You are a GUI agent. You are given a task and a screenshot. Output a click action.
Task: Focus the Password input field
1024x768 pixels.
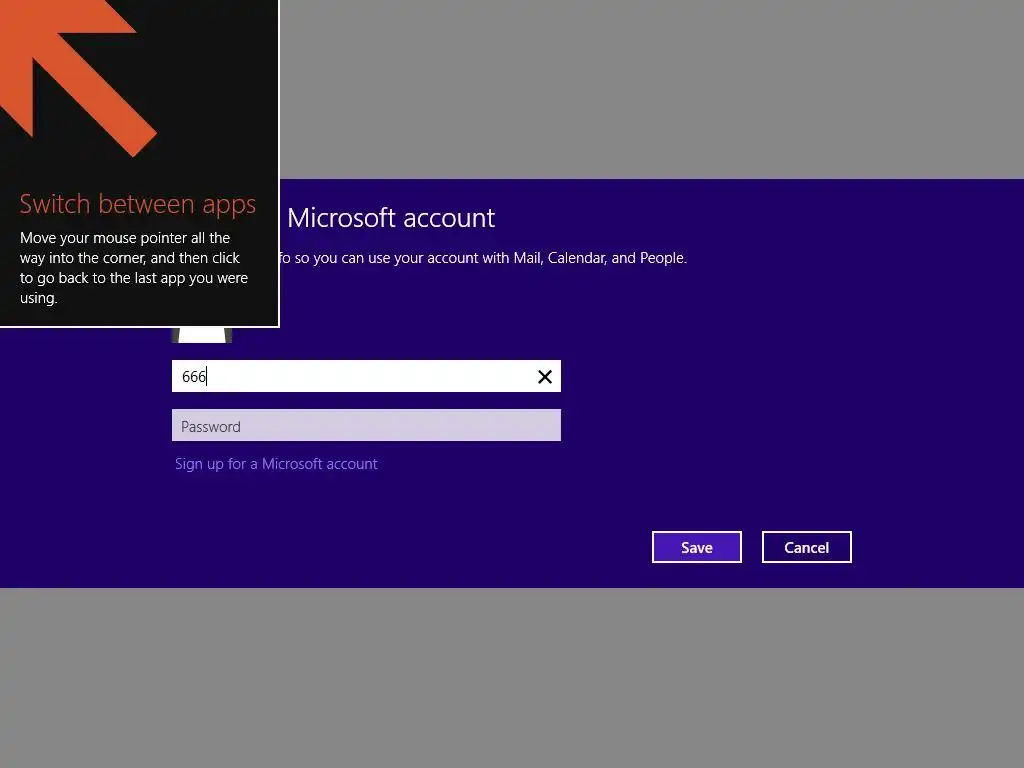click(x=366, y=425)
